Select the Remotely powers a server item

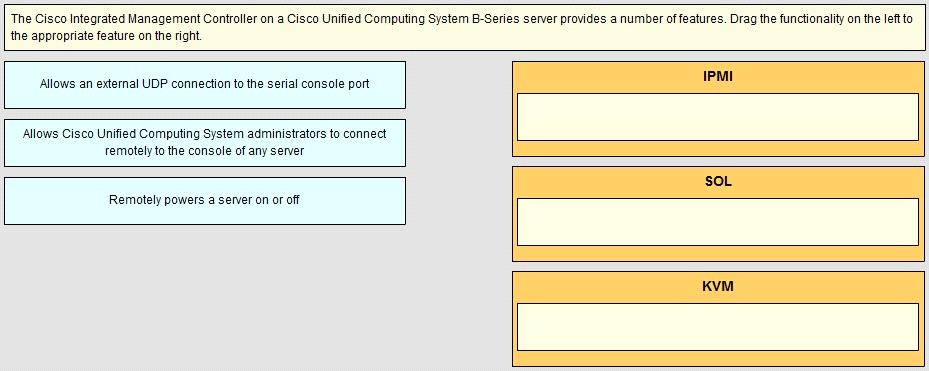tap(205, 201)
